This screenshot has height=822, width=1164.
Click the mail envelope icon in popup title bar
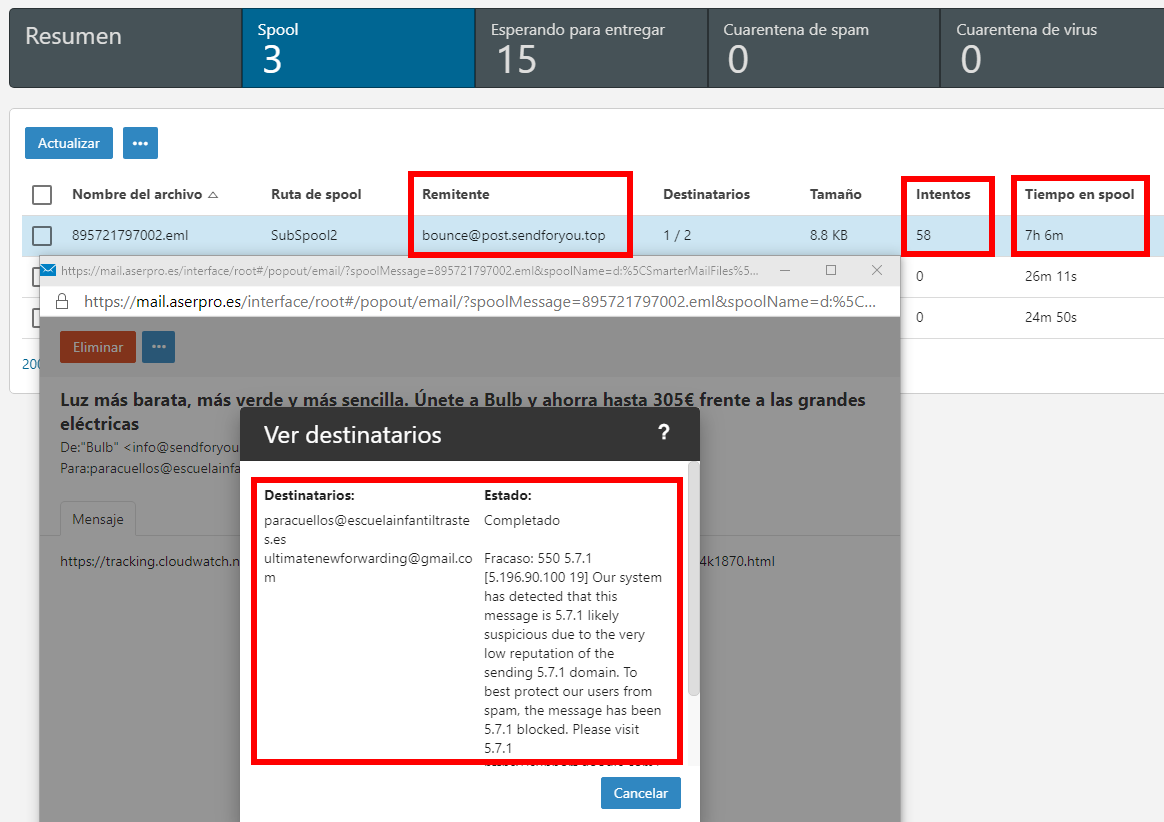click(x=48, y=271)
